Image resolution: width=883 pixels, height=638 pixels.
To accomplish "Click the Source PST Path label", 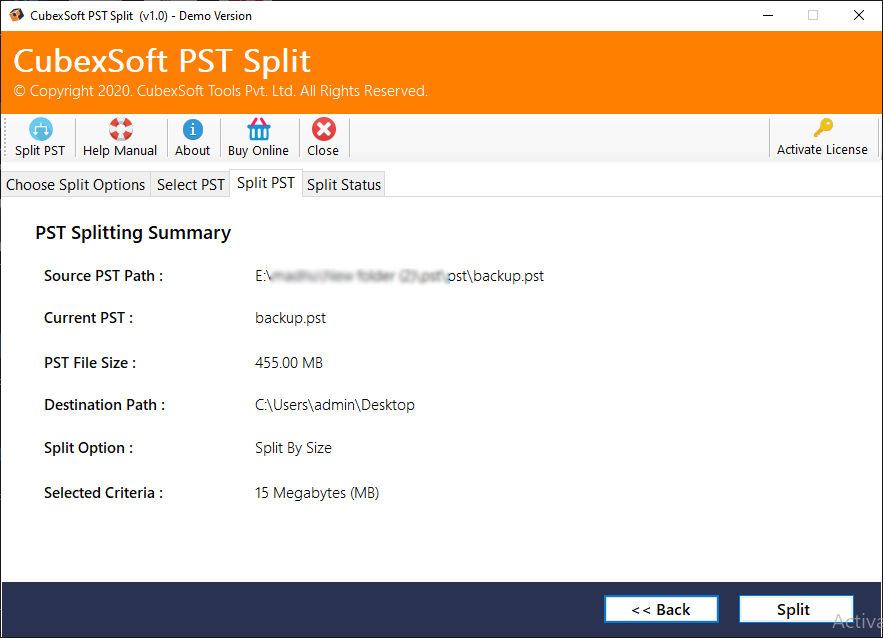I will [x=104, y=276].
